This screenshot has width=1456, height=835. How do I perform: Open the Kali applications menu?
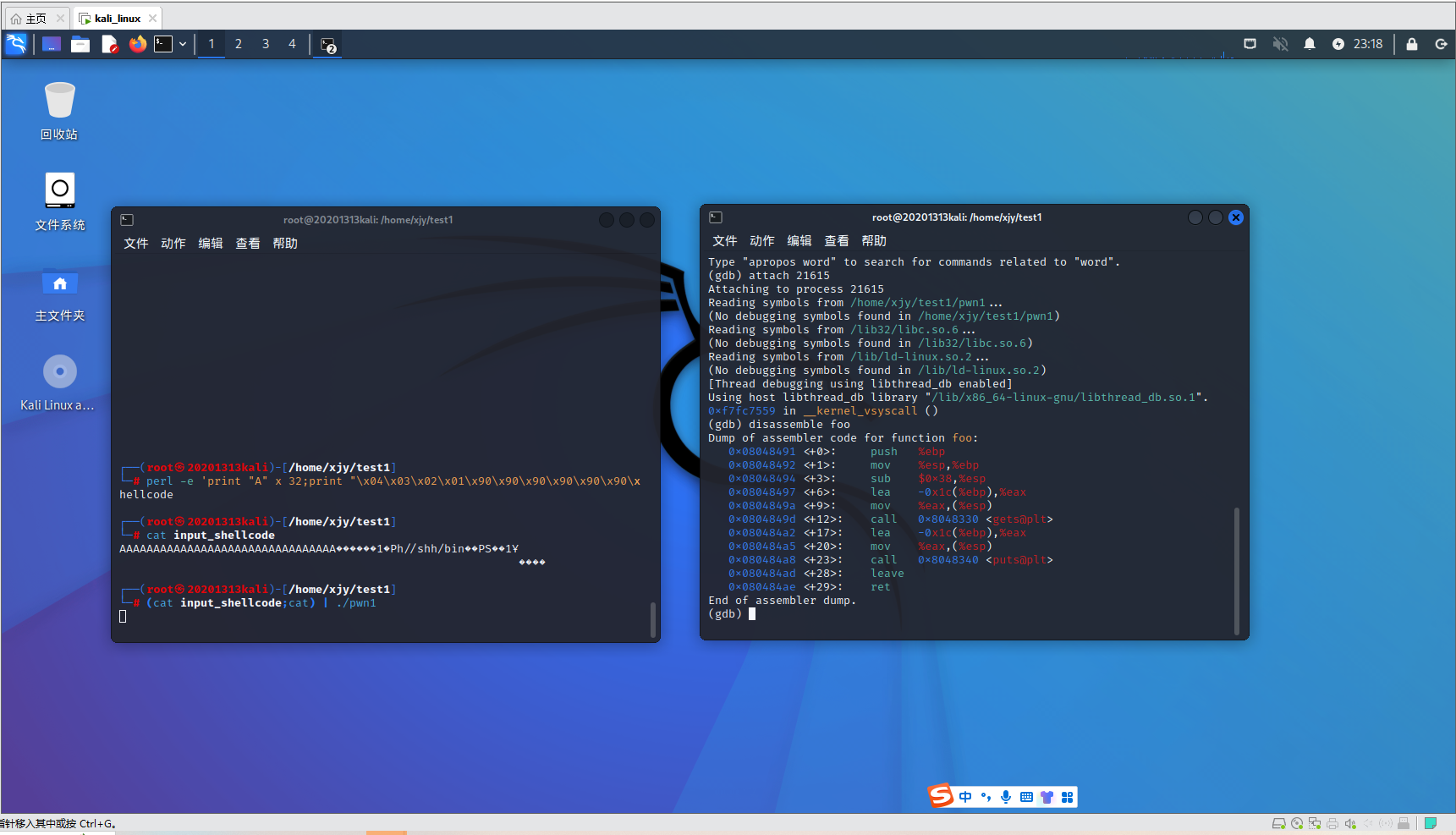tap(16, 44)
